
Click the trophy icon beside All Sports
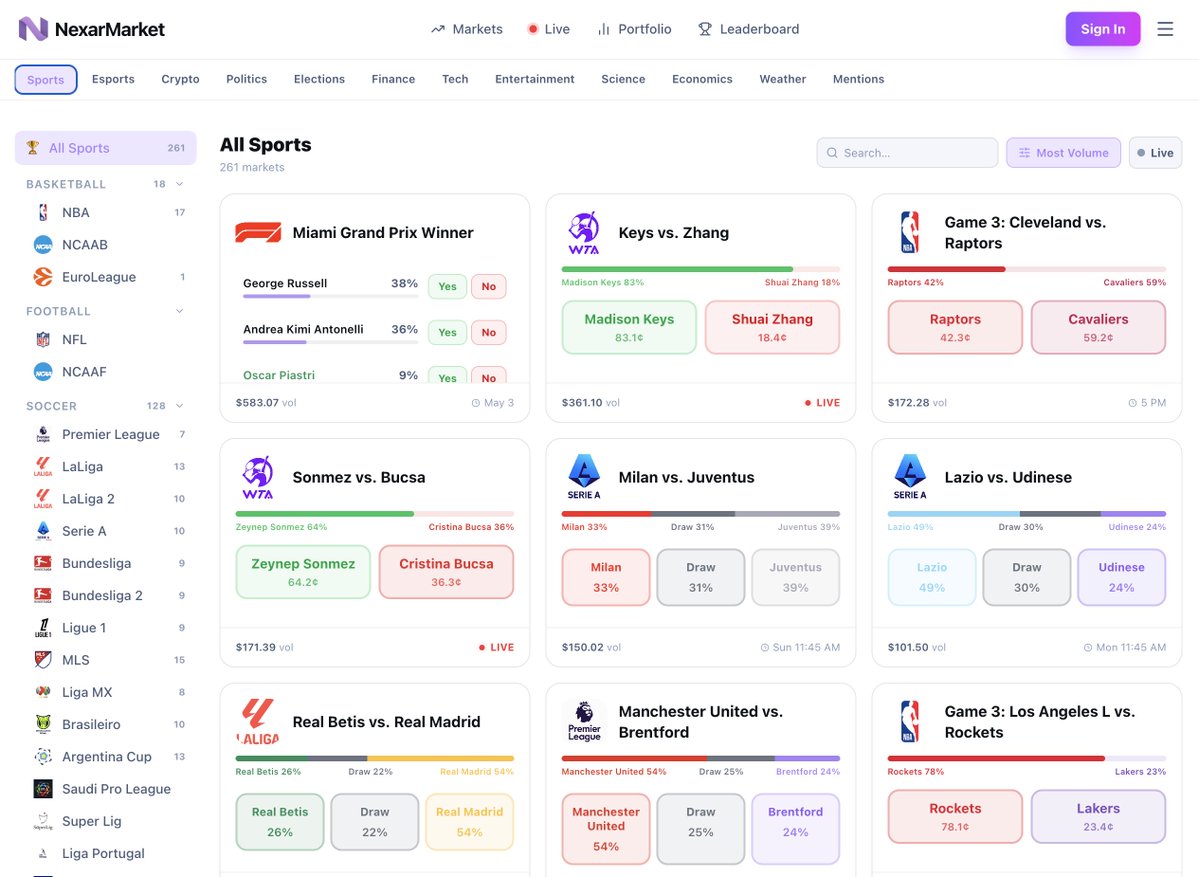pos(32,148)
